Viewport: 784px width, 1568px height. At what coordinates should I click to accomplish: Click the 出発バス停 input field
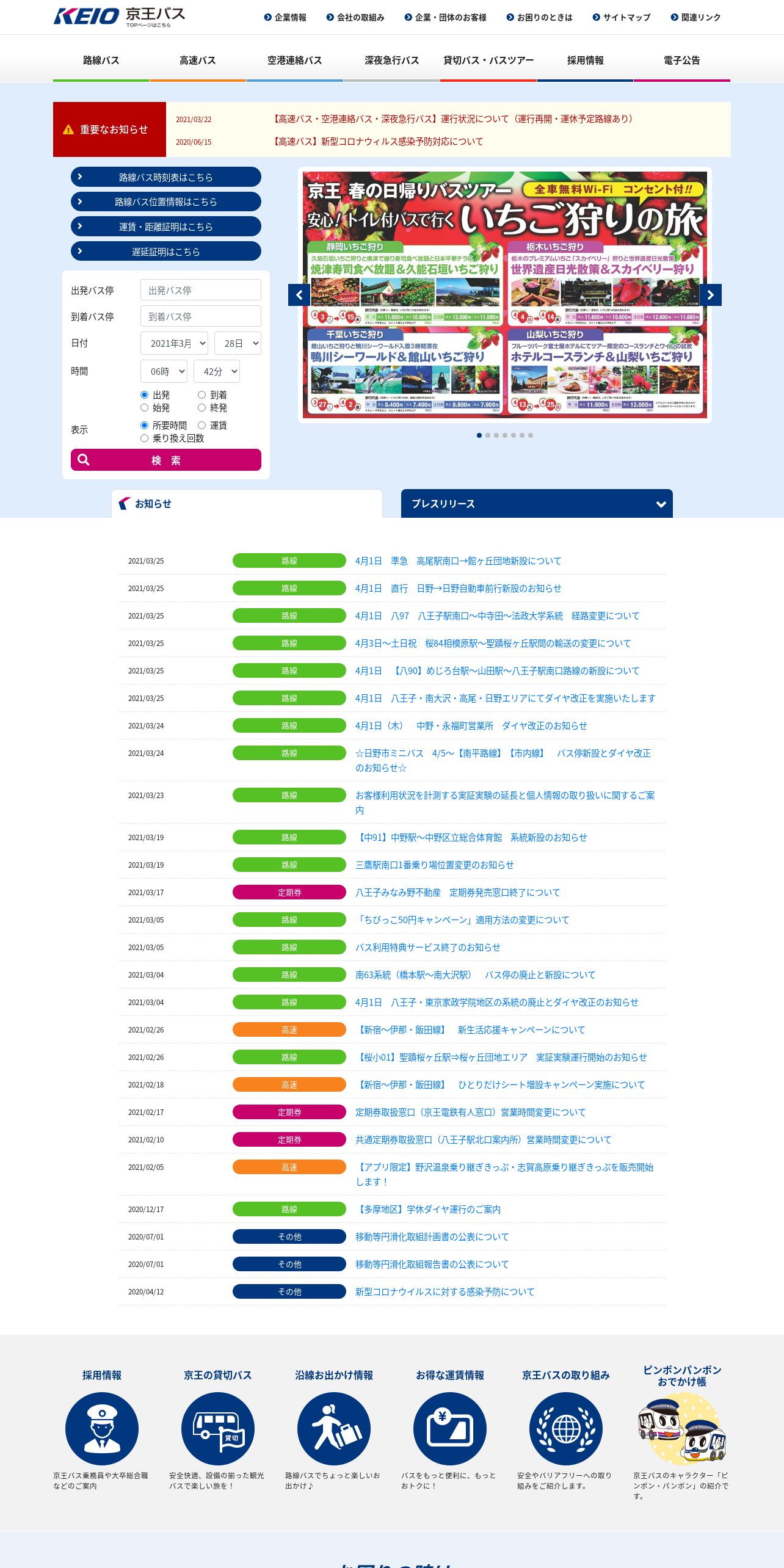click(x=201, y=289)
